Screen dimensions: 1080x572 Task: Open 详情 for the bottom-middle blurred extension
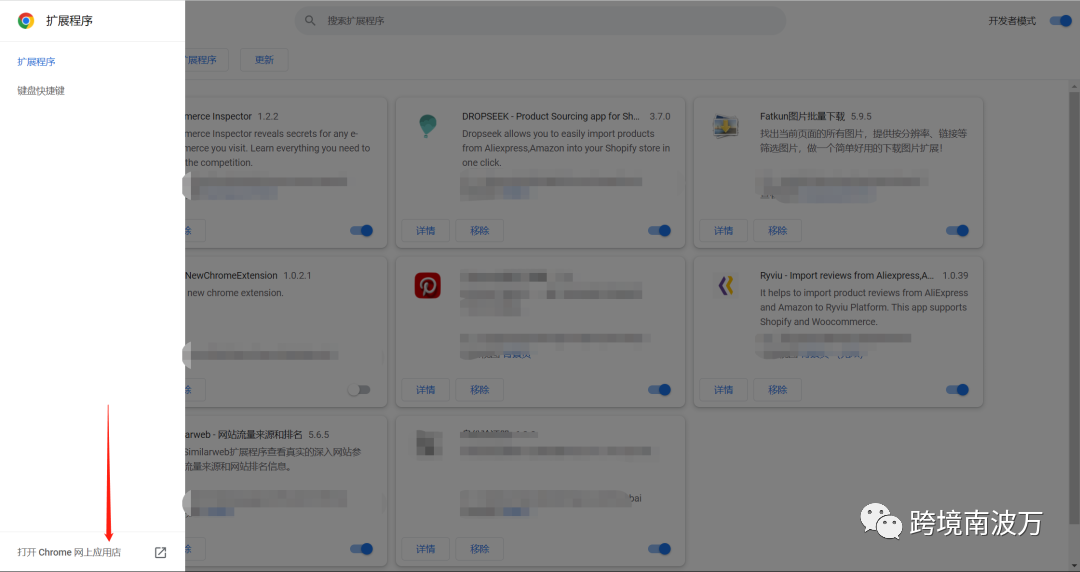[x=426, y=549]
